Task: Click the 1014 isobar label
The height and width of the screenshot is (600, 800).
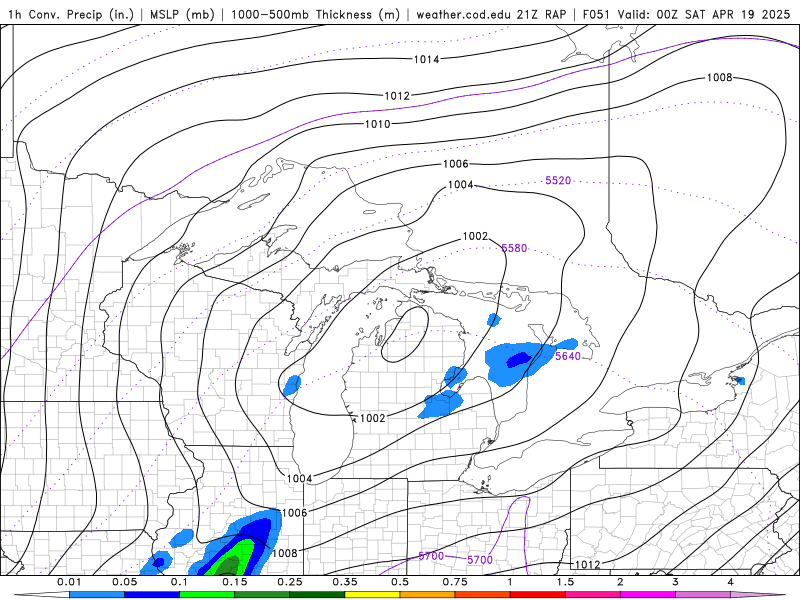Action: (426, 60)
